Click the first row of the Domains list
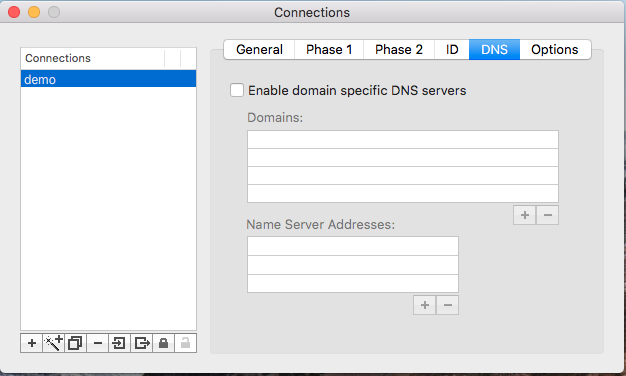This screenshot has width=626, height=376. point(403,140)
